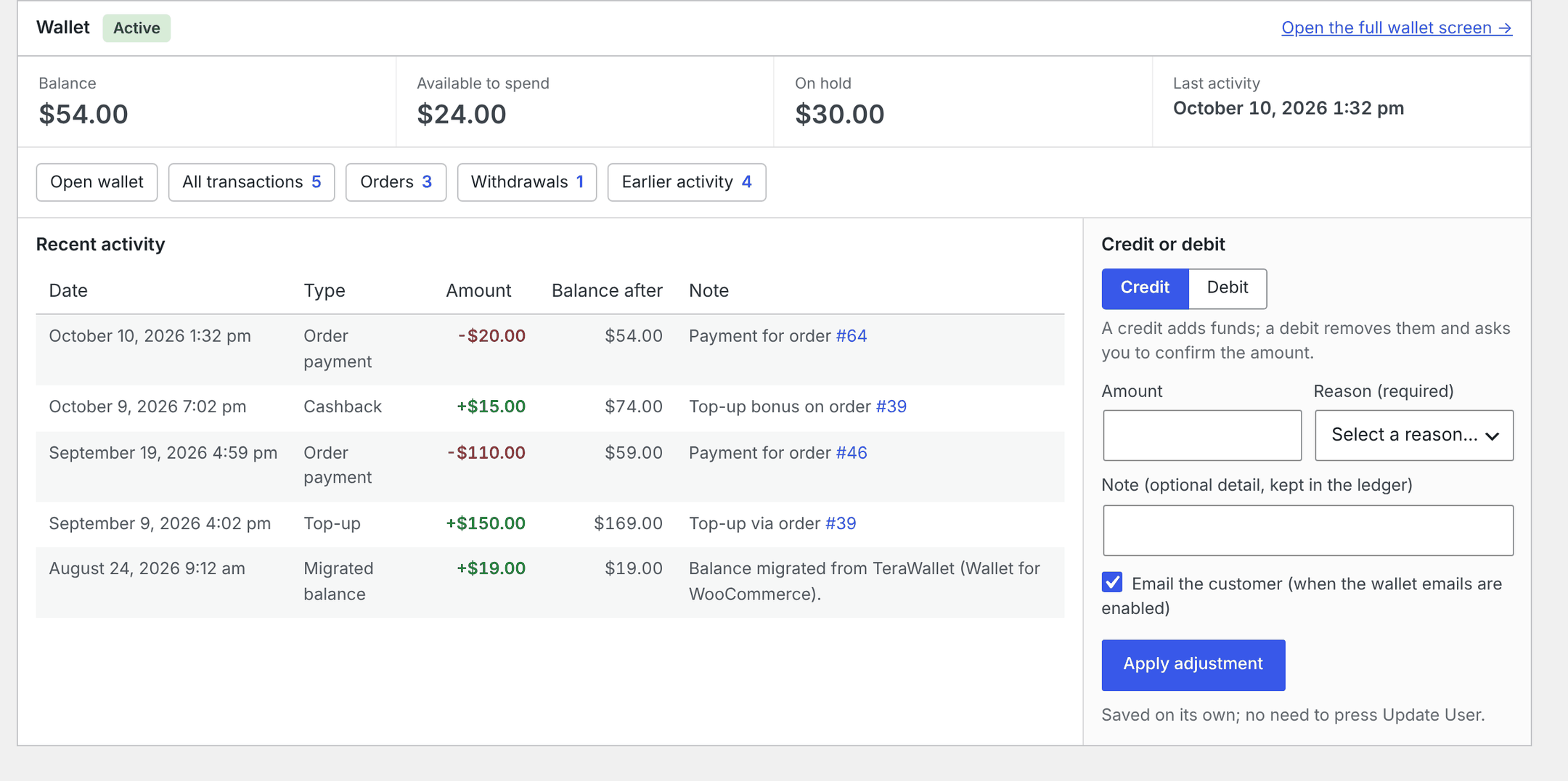Open the Select a reason dropdown

click(x=1414, y=436)
